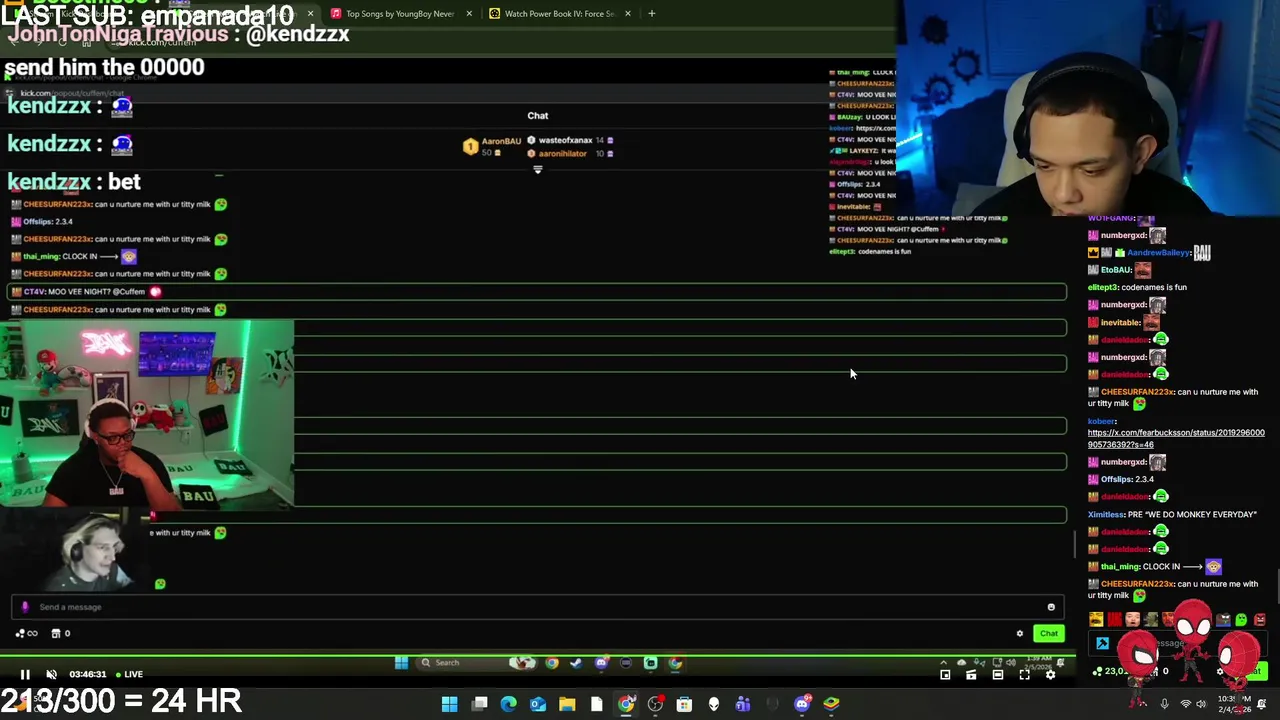This screenshot has height=720, width=1280.
Task: Open Windows Start on the bottom taskbar
Action: pos(449,704)
